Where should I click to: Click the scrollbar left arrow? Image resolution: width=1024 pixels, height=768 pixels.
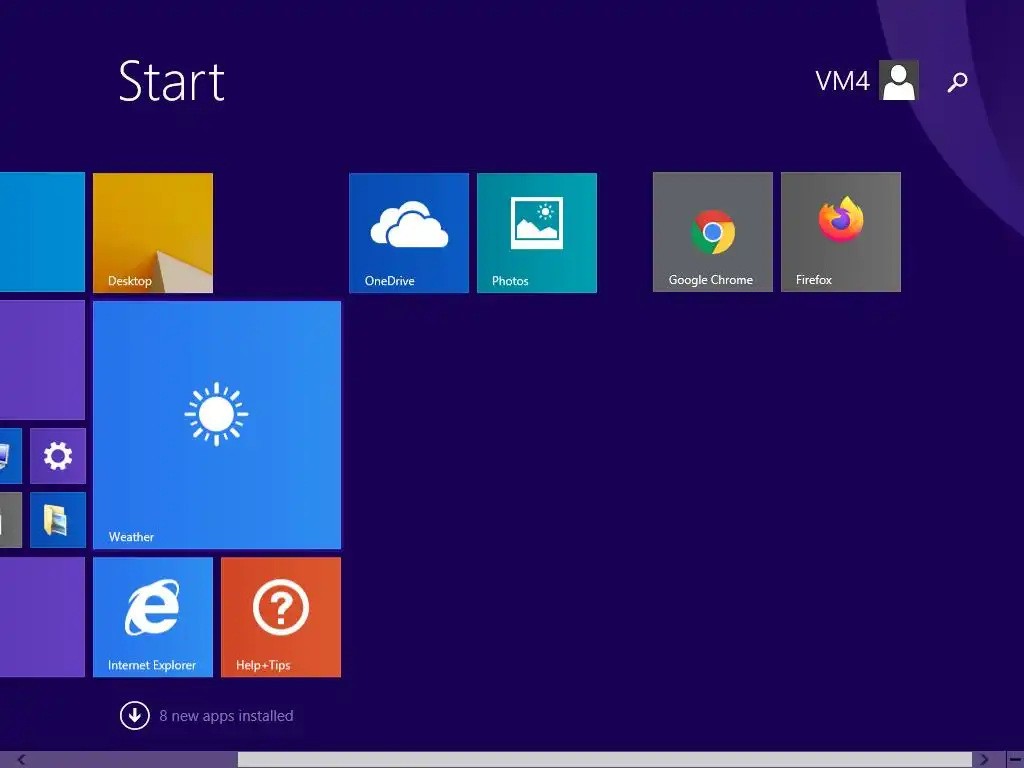click(x=21, y=760)
